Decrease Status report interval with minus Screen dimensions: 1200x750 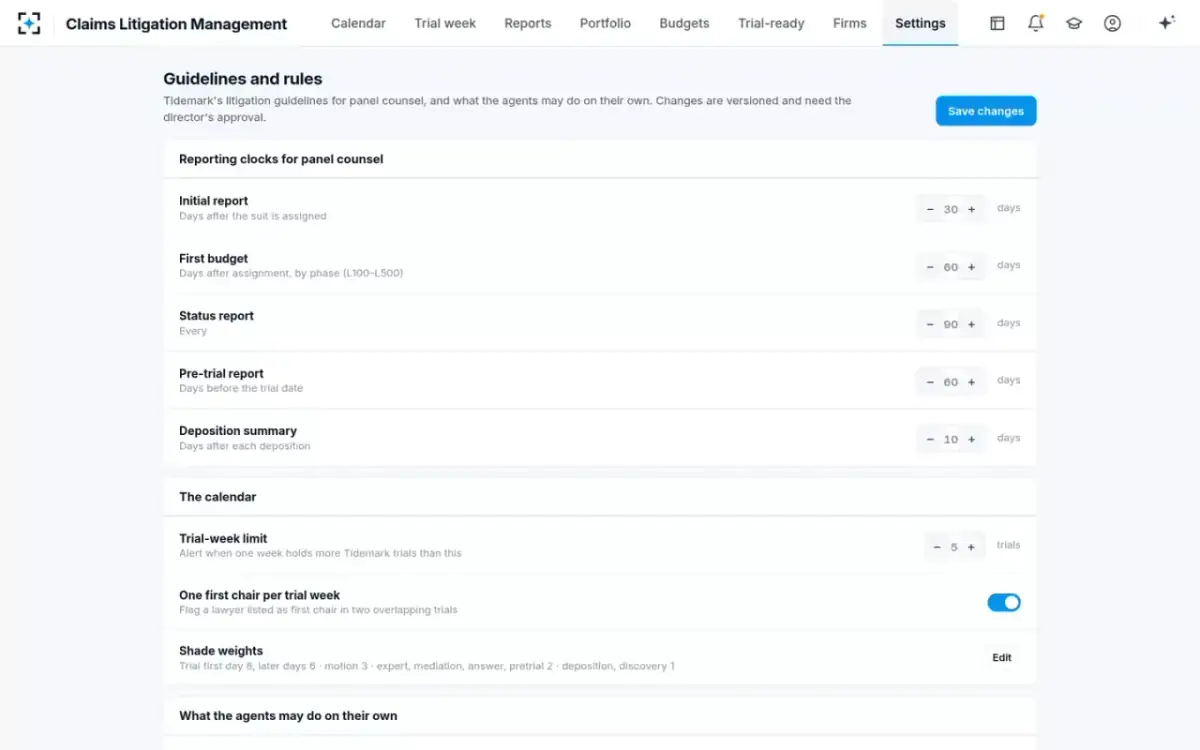(x=930, y=324)
